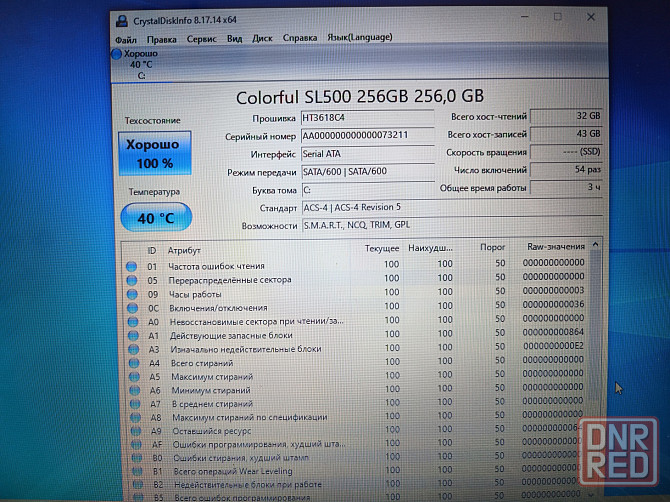
Task: Click status icon of attribute 01
Action: point(131,267)
